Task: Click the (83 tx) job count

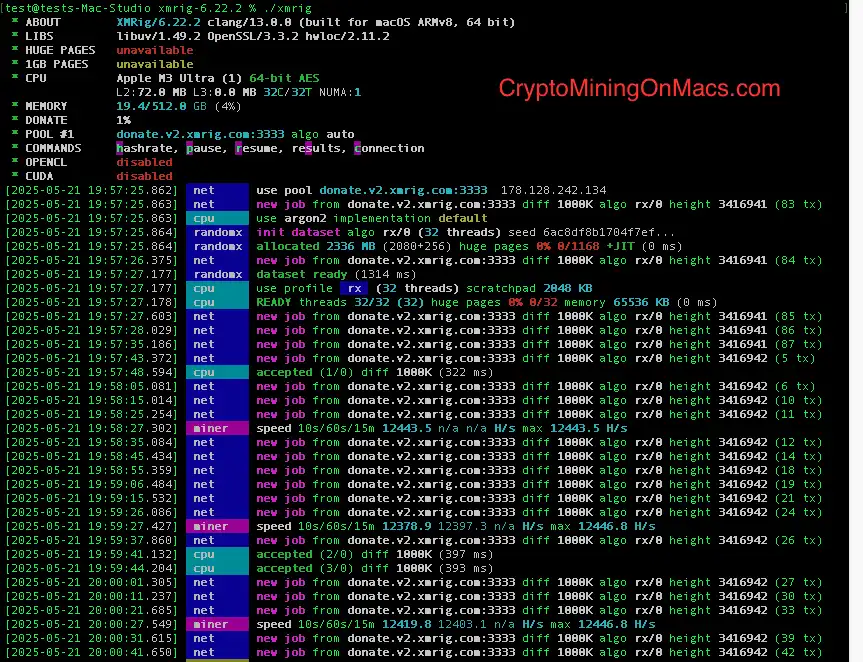Action: tap(799, 205)
